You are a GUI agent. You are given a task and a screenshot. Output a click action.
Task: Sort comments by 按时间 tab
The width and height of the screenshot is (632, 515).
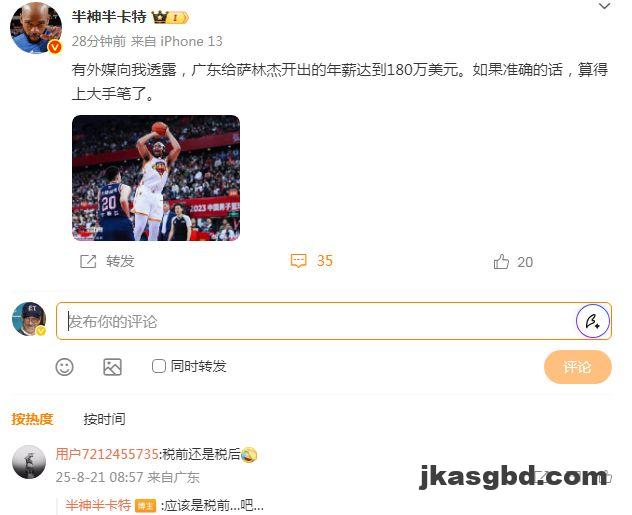click(x=104, y=419)
